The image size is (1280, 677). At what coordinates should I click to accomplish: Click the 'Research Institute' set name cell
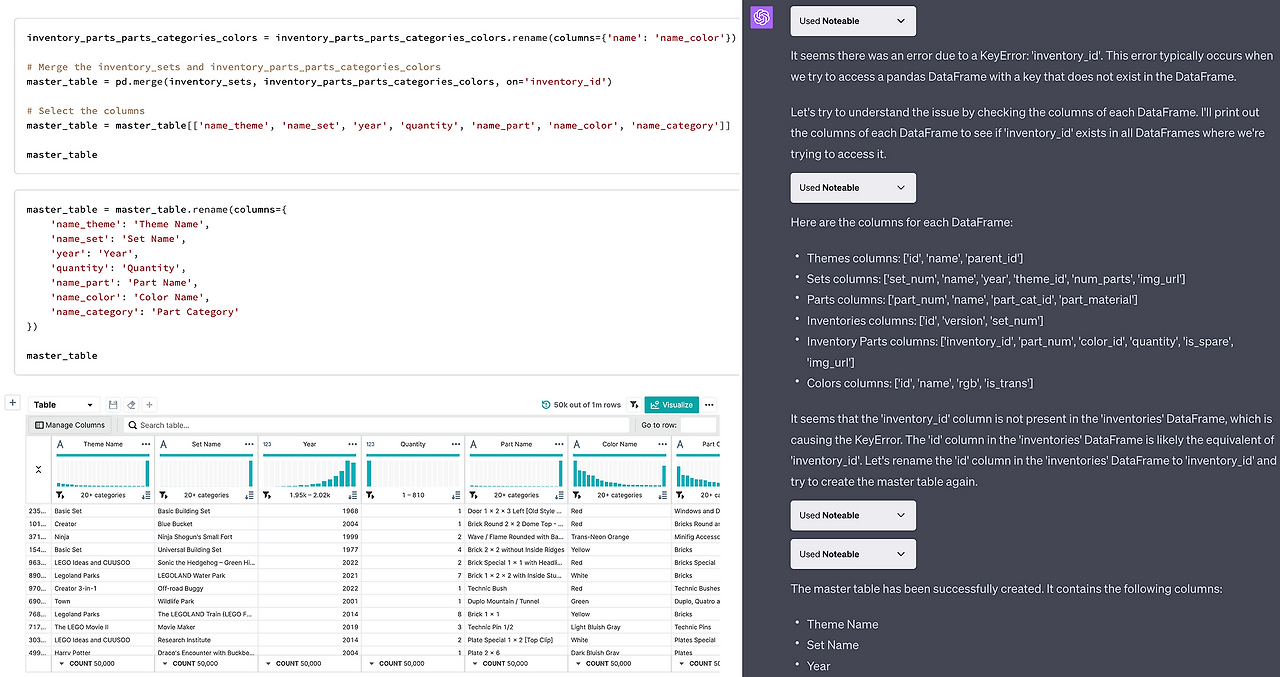click(206, 640)
